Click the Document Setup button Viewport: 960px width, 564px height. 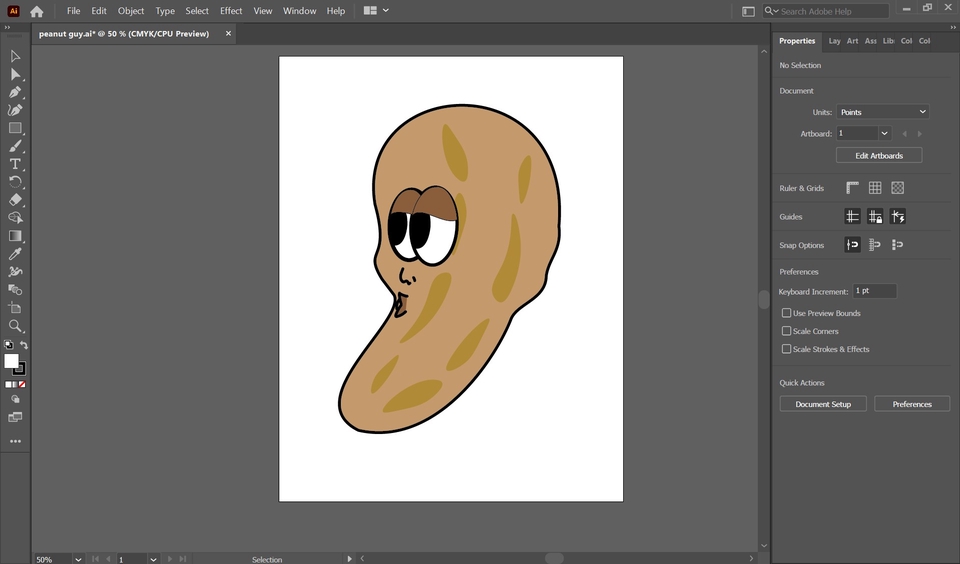(823, 404)
